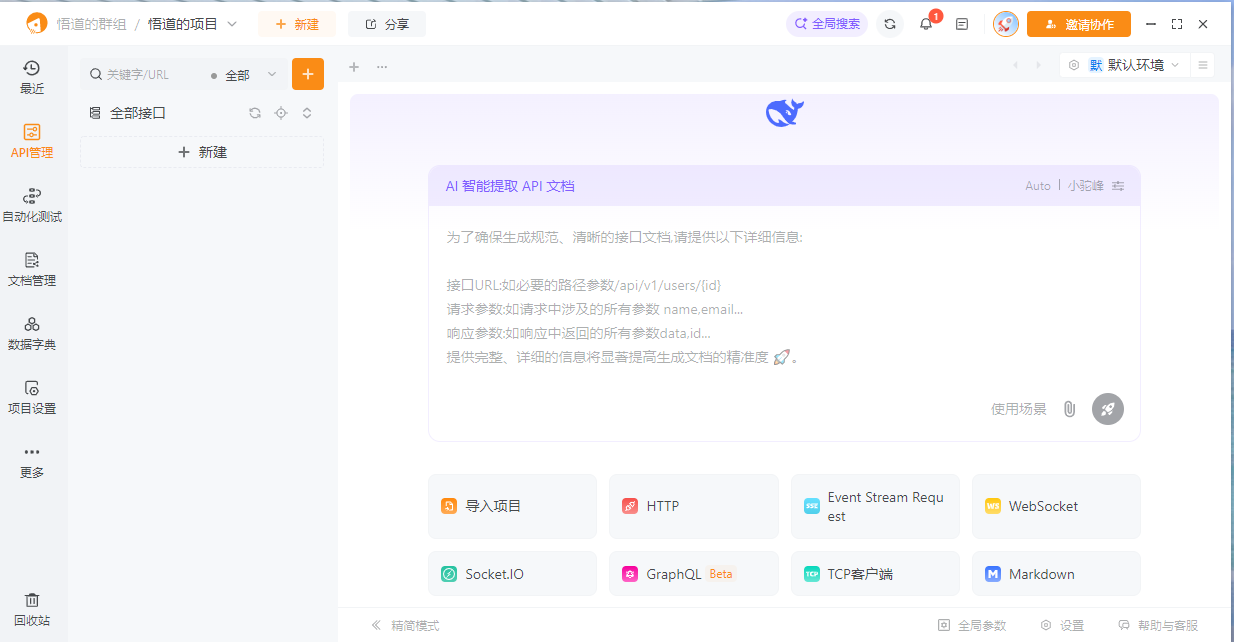Open 悟道的项目 project dropdown

pos(192,24)
